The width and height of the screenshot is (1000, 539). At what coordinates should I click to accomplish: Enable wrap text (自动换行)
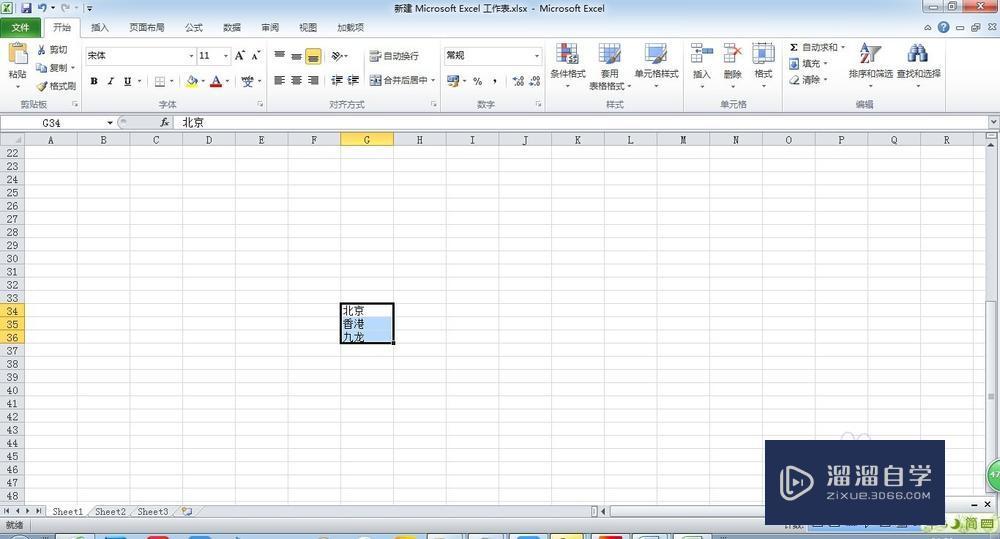[394, 56]
